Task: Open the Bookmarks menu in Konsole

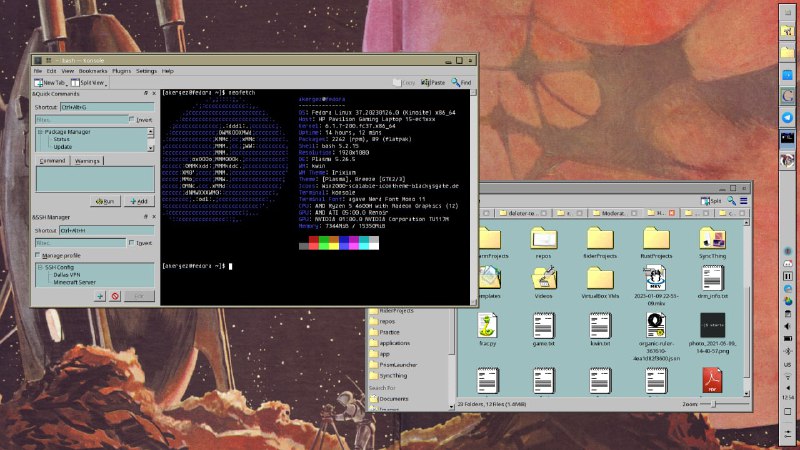Action: pyautogui.click(x=93, y=71)
